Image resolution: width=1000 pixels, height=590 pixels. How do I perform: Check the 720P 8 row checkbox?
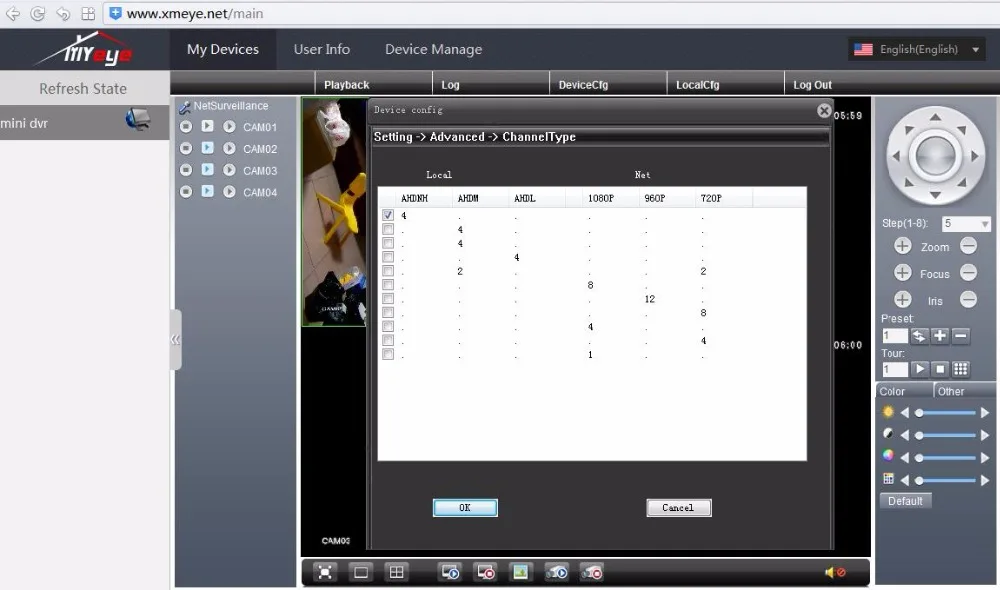click(388, 313)
